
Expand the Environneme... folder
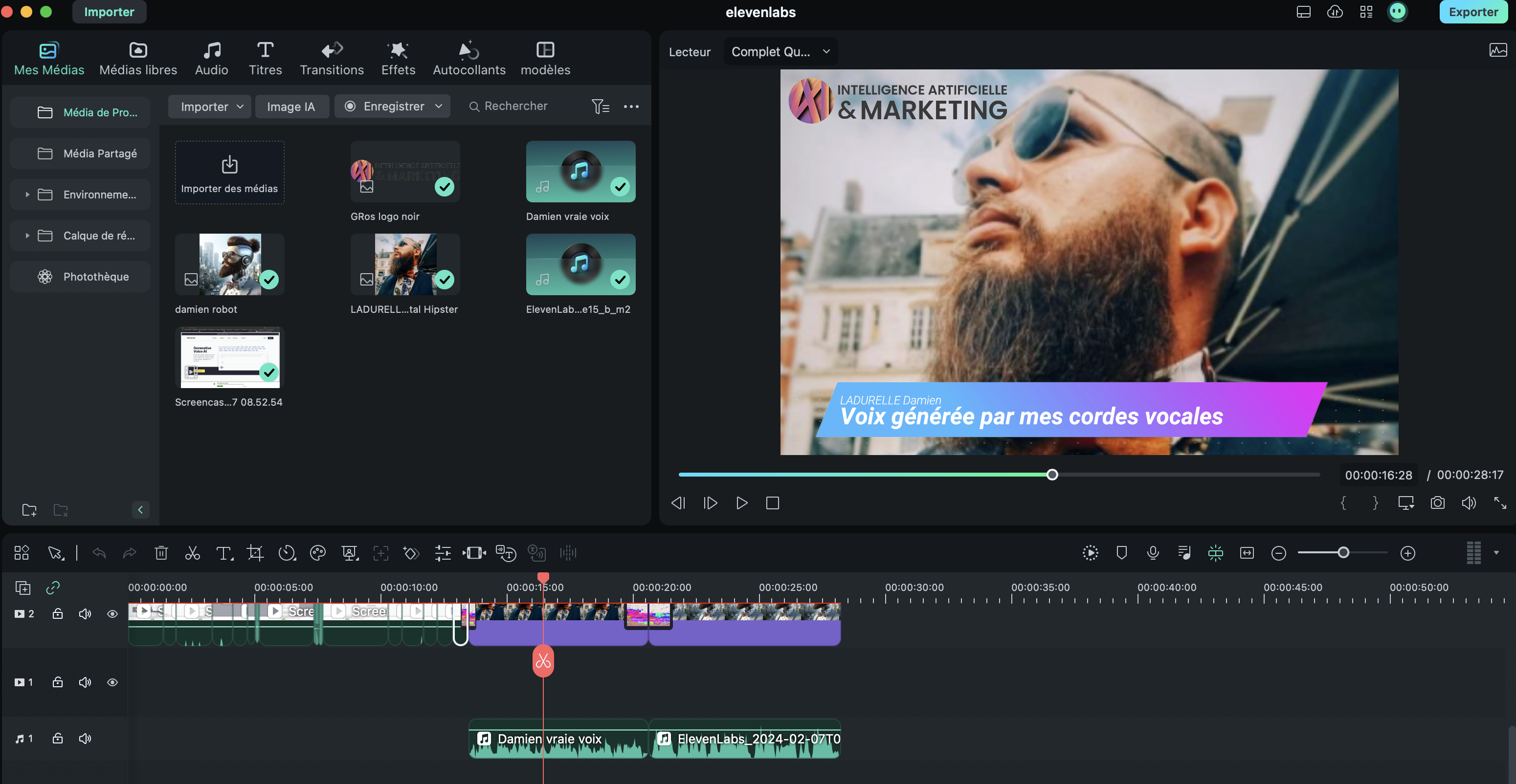pos(27,194)
